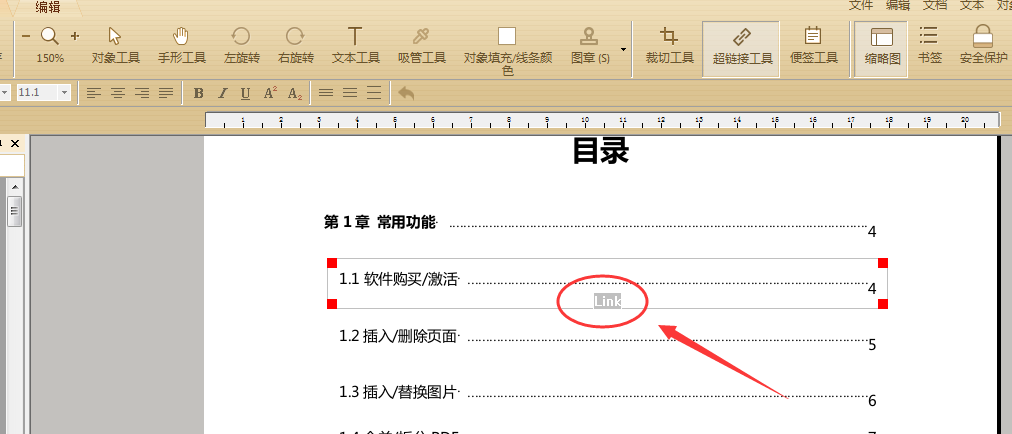Select the 裁切工具 crop tool
The height and width of the screenshot is (434, 1012).
tap(669, 46)
